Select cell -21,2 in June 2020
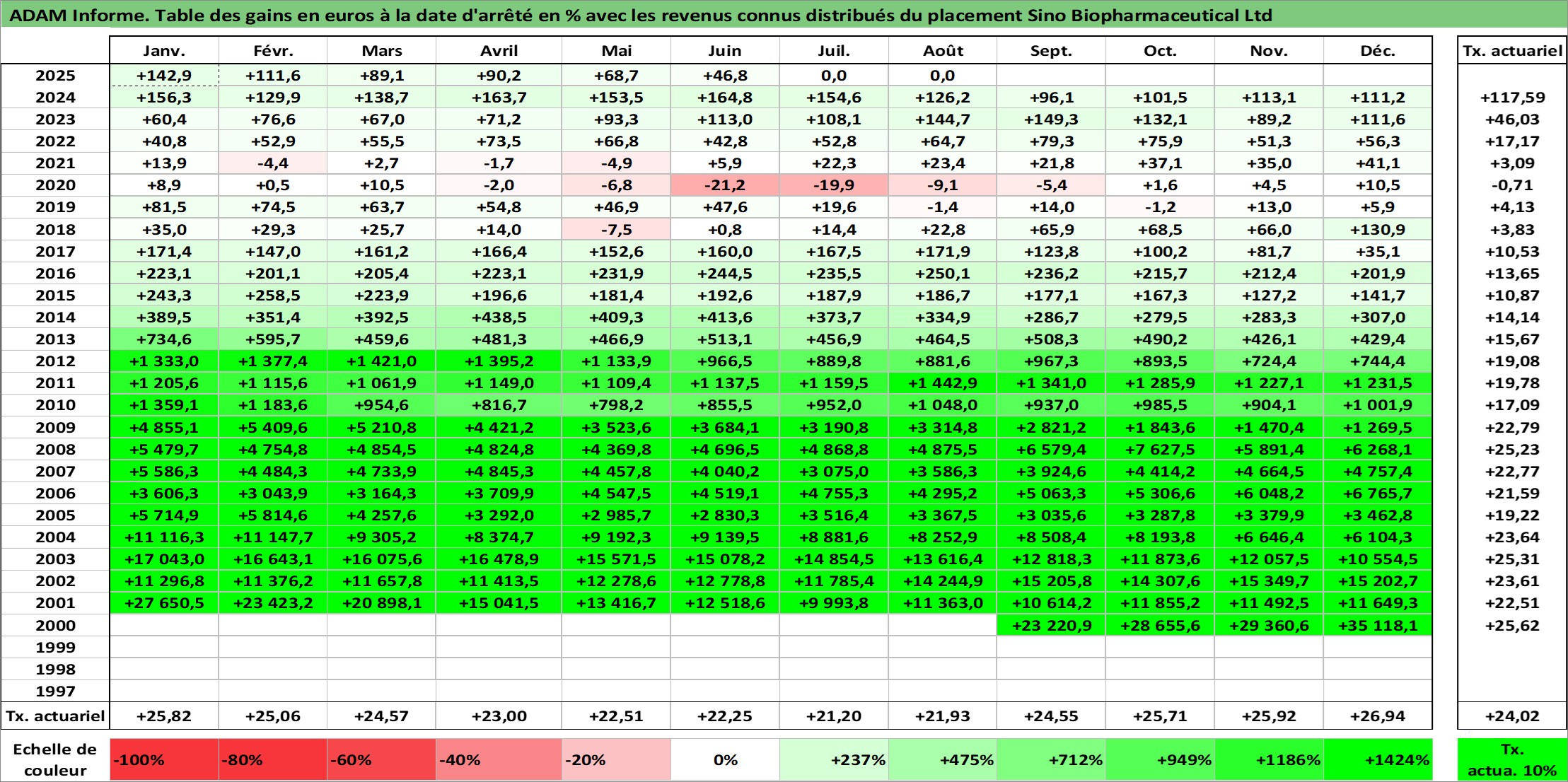The height and width of the screenshot is (782, 1568). pos(725,185)
